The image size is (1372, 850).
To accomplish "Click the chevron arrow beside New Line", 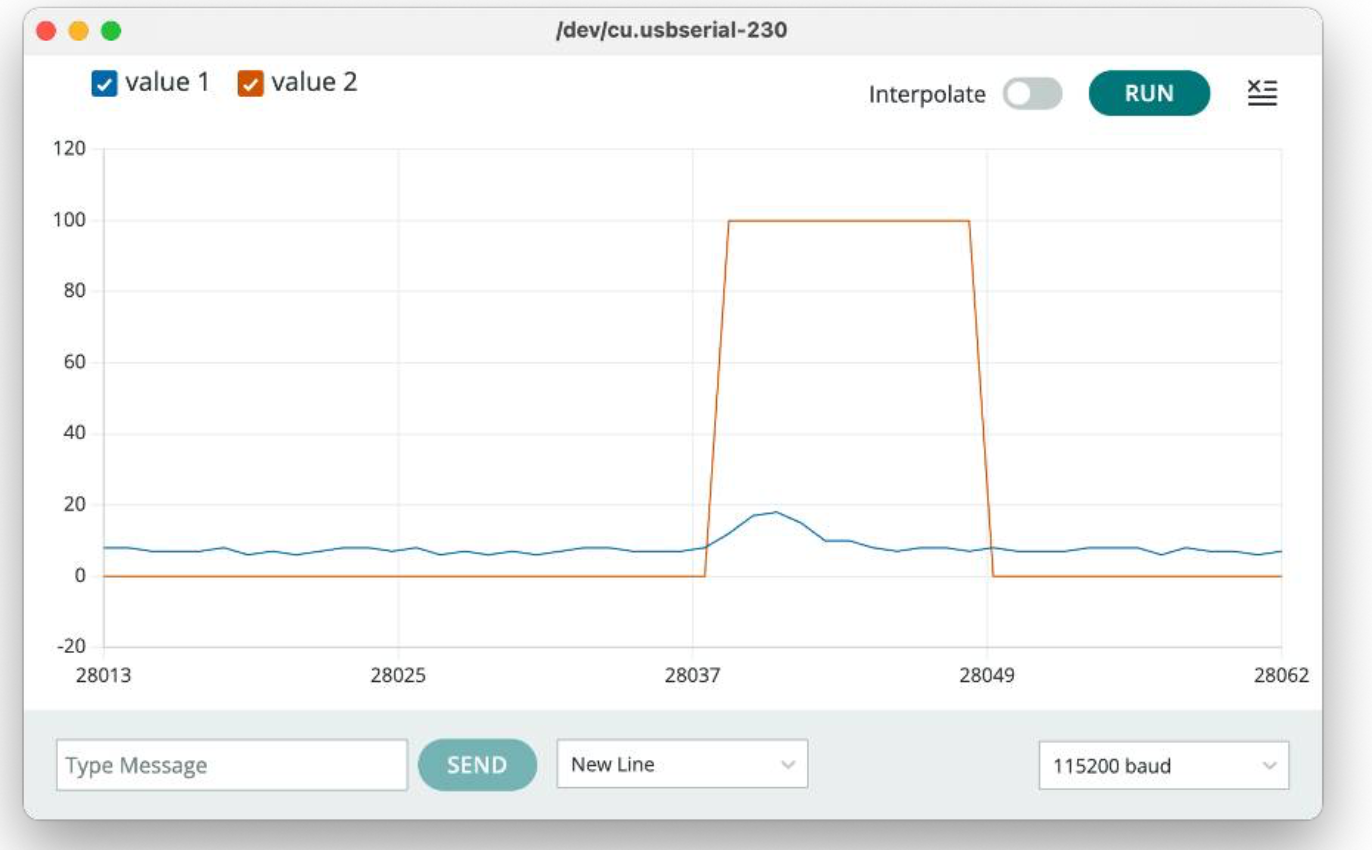I will coord(788,765).
